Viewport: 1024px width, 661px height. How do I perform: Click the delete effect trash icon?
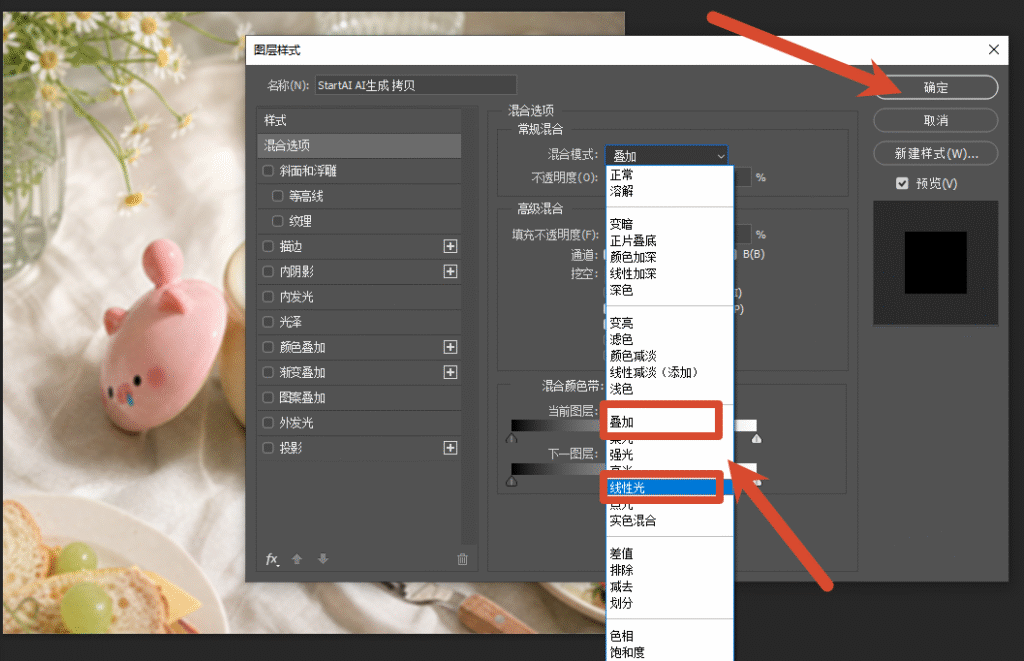[x=462, y=559]
